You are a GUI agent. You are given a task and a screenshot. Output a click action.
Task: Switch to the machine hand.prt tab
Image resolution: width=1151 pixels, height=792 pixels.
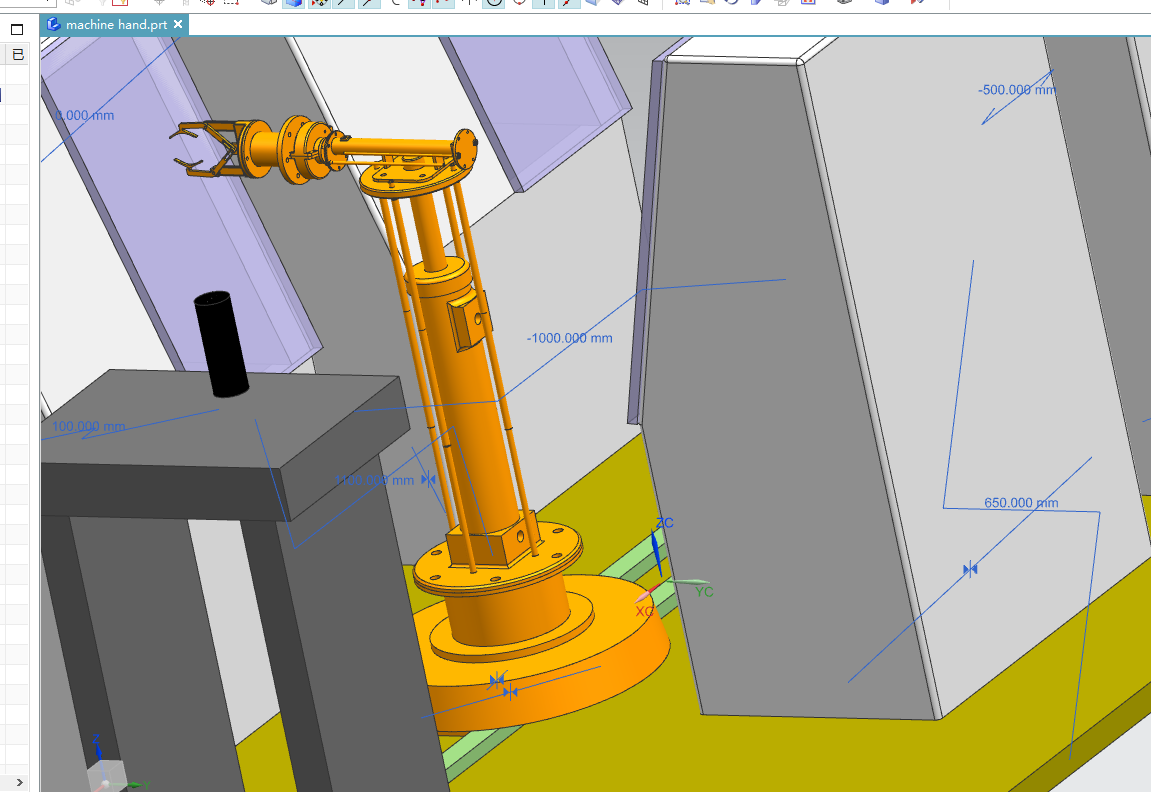point(115,24)
